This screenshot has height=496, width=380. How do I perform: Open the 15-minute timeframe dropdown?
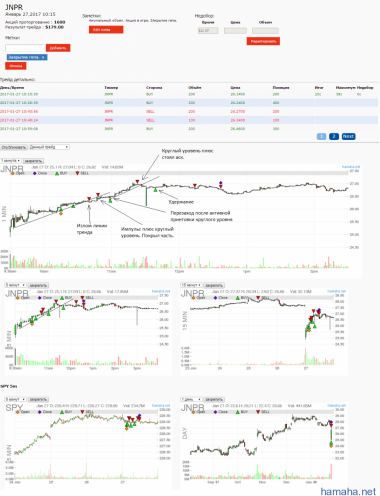(x=191, y=285)
